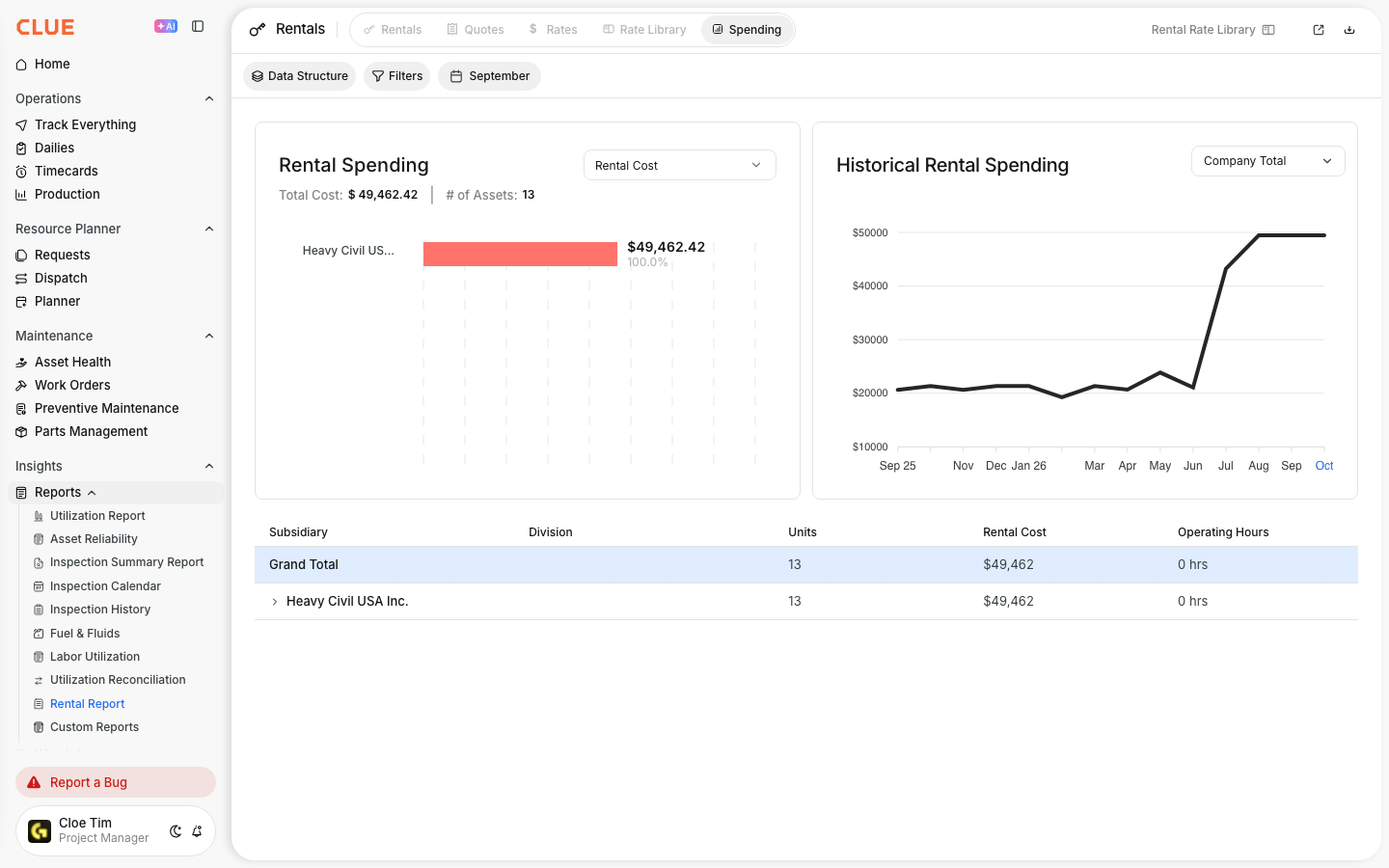
Task: Click the download icon in header
Action: pyautogui.click(x=1349, y=30)
